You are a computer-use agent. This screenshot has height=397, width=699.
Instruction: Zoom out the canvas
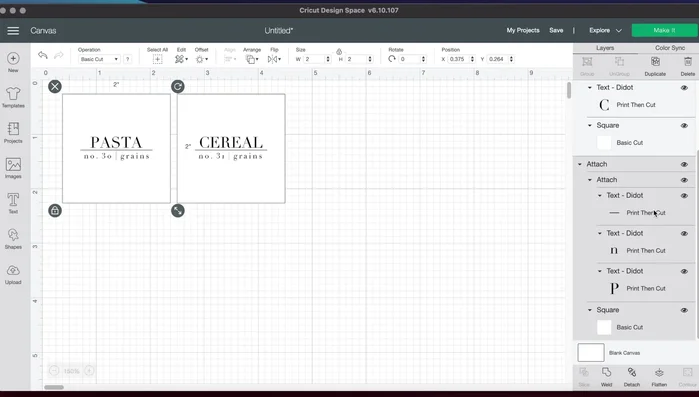point(54,371)
